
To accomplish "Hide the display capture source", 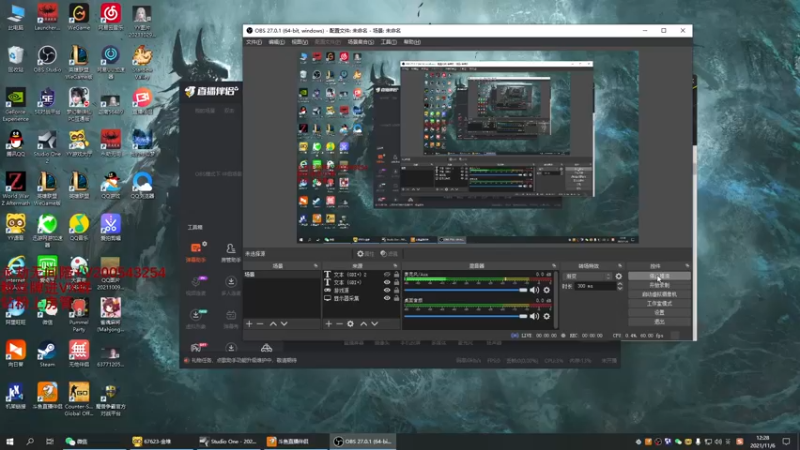I will click(387, 298).
